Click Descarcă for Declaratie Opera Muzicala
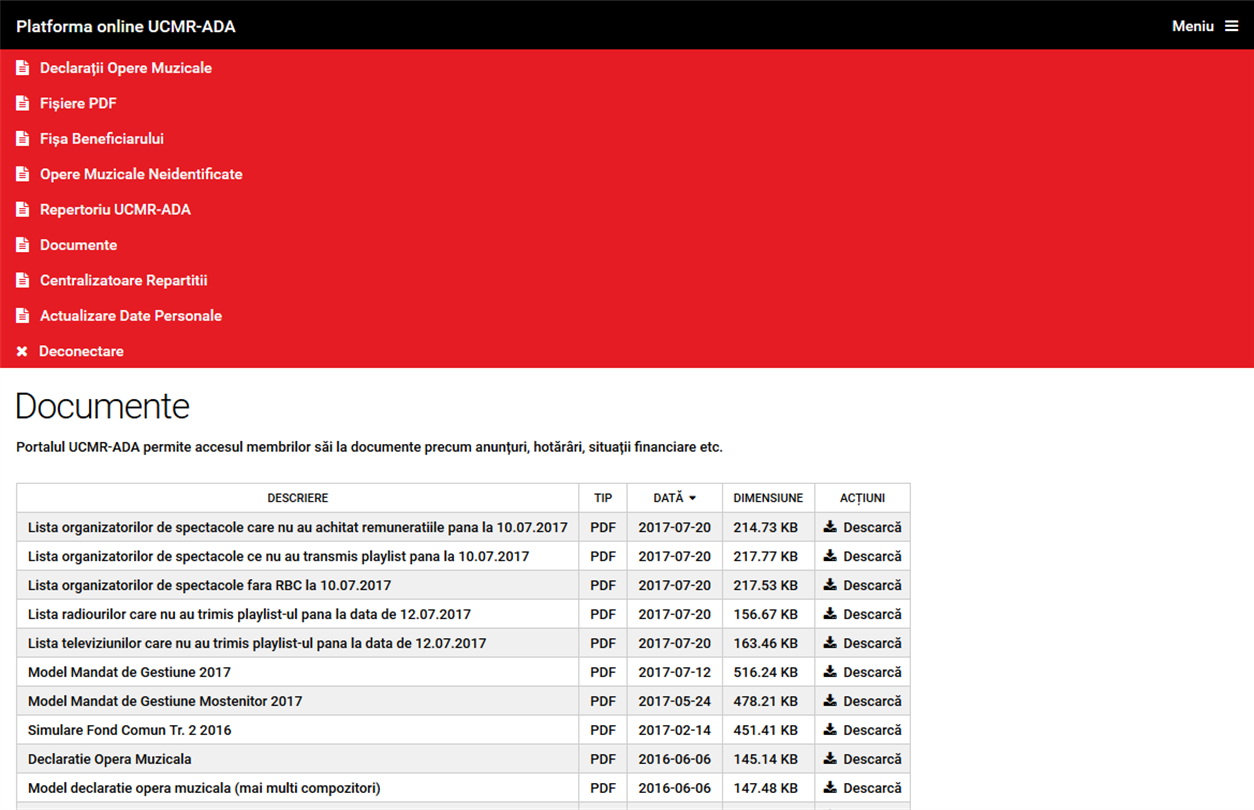1254x810 pixels. (872, 759)
